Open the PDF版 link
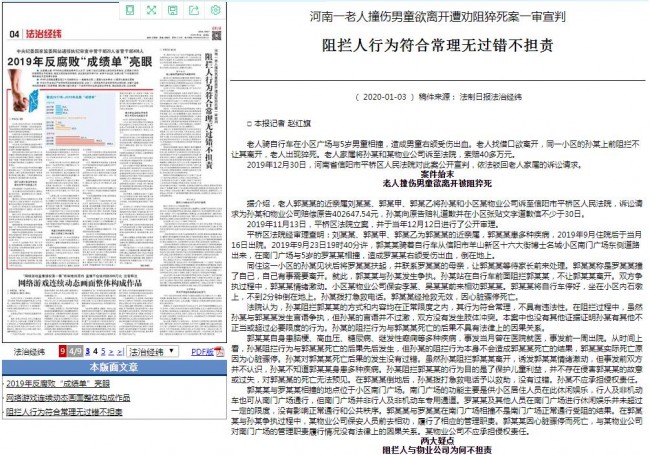The height and width of the screenshot is (455, 650). tap(202, 352)
